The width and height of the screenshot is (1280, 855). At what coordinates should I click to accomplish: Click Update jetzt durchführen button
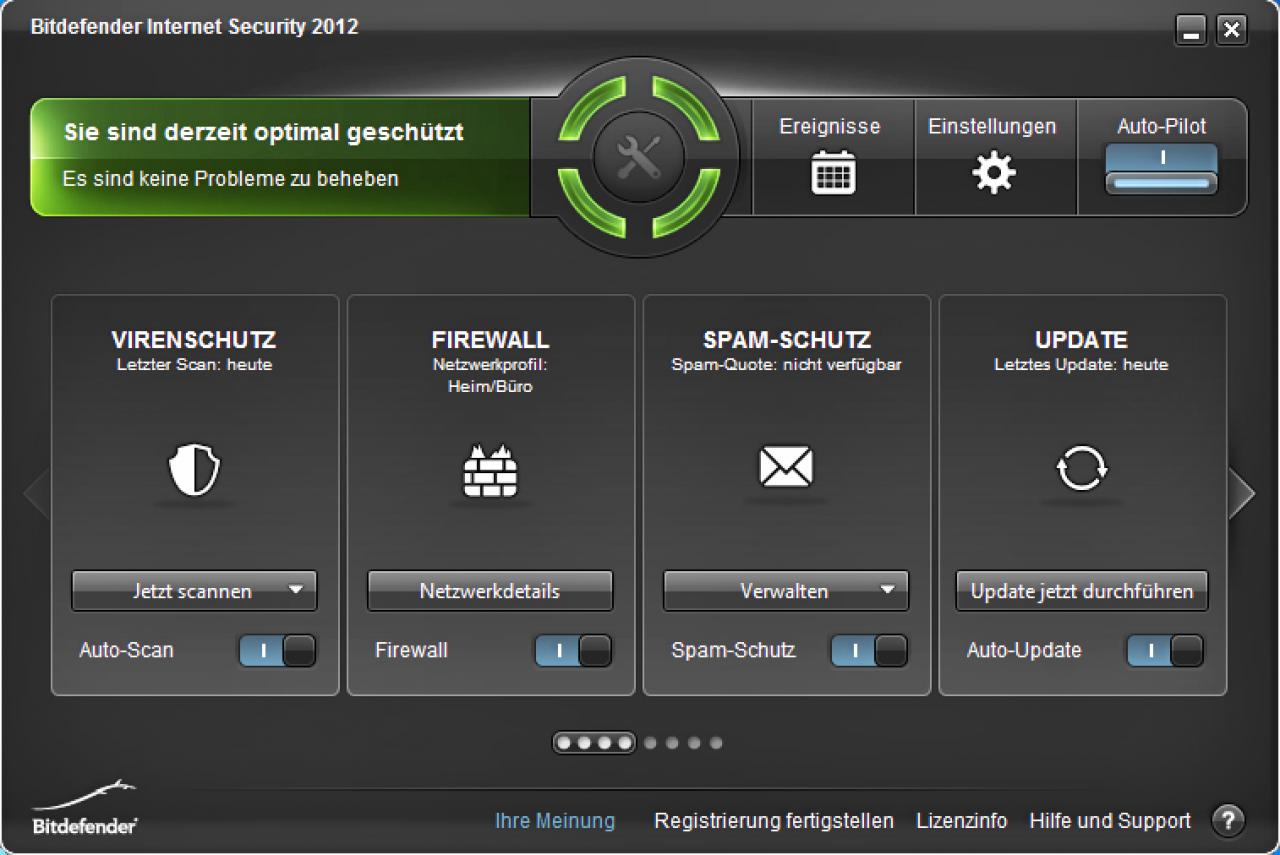pos(1082,591)
